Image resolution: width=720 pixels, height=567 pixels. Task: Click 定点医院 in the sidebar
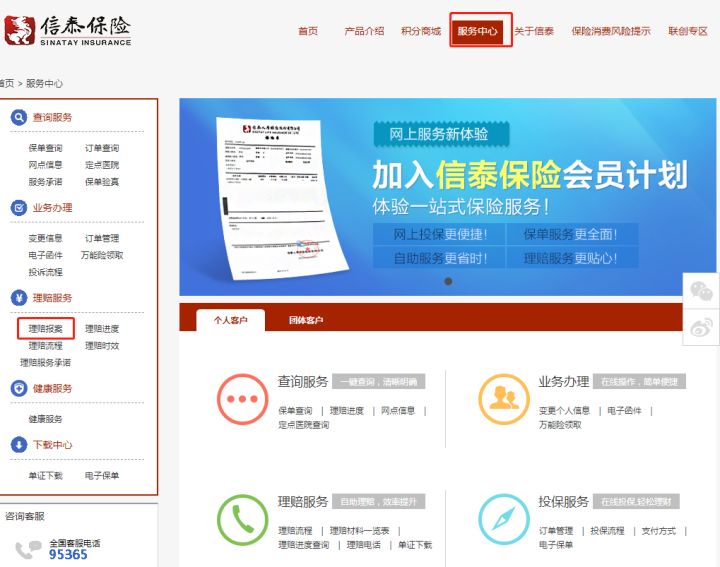(x=102, y=165)
